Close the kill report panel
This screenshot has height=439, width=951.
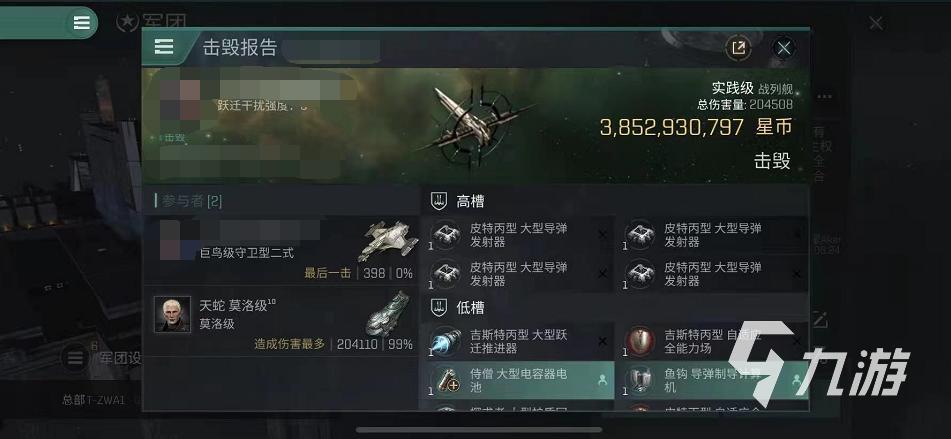784,48
